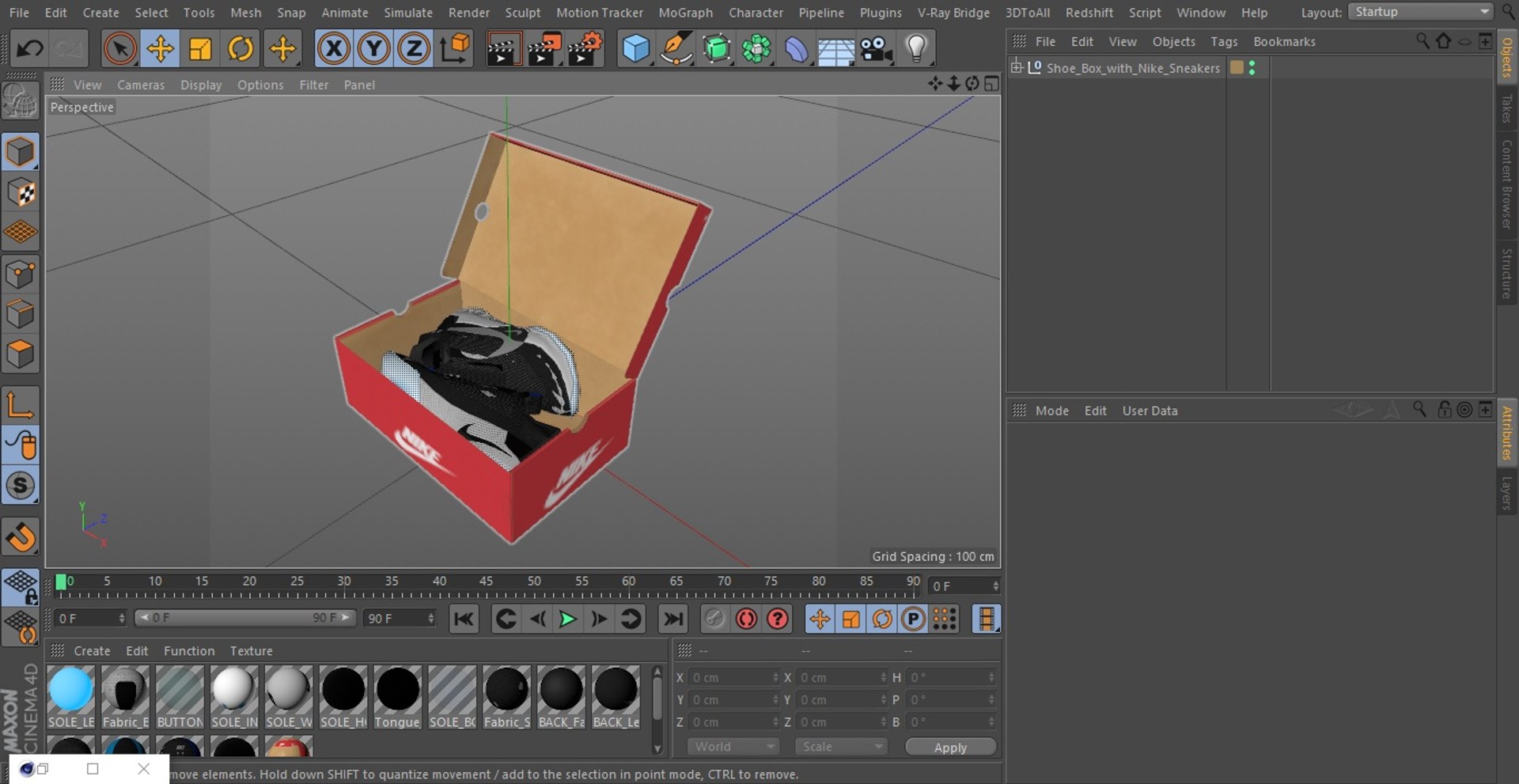The height and width of the screenshot is (784, 1519).
Task: Open the MoGraph menu
Action: coord(685,13)
